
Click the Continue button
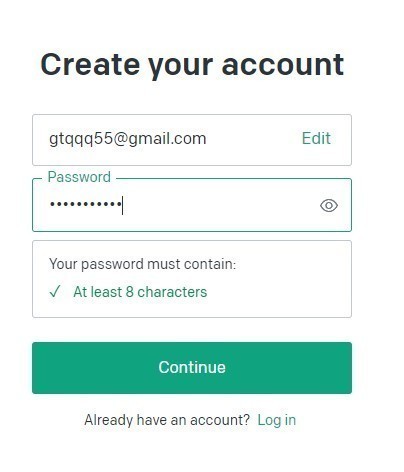pos(192,368)
